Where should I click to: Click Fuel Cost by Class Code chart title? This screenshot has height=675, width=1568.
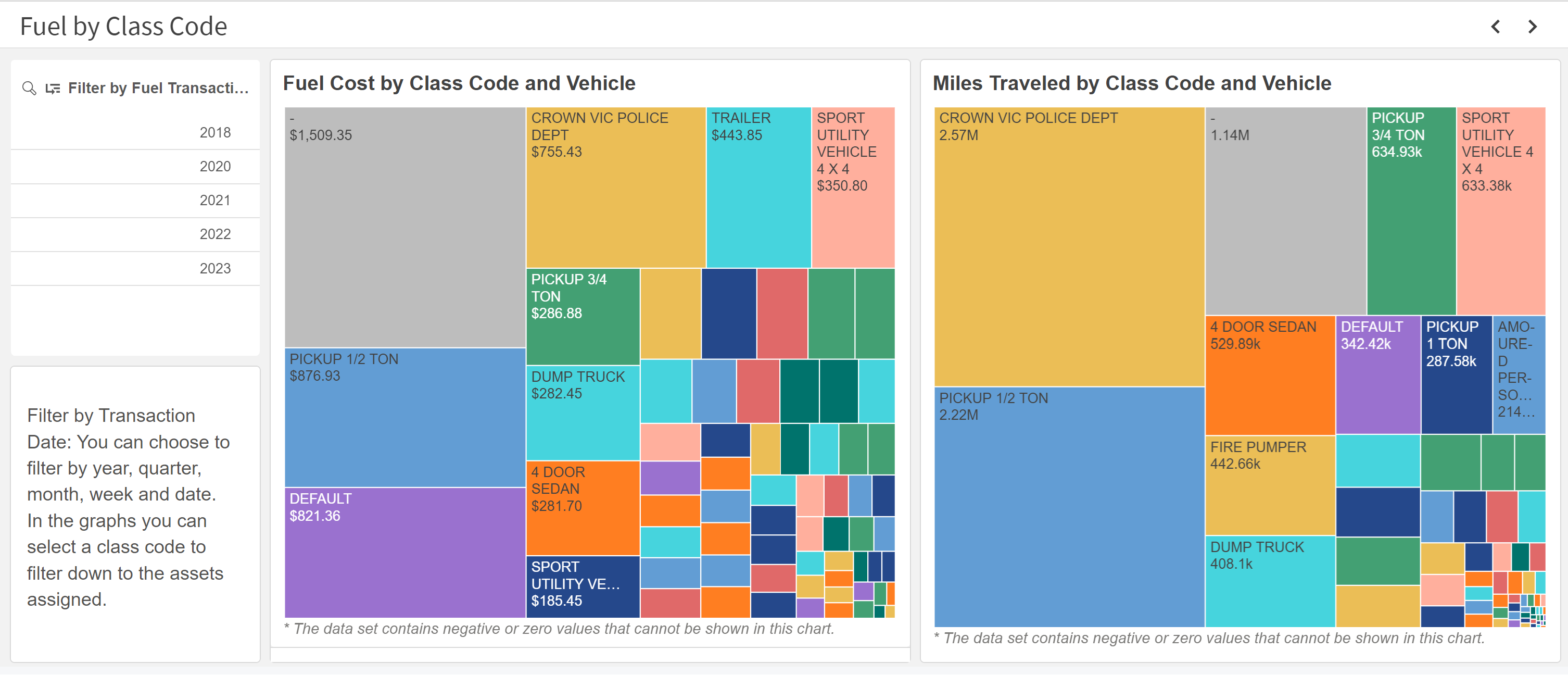point(459,83)
